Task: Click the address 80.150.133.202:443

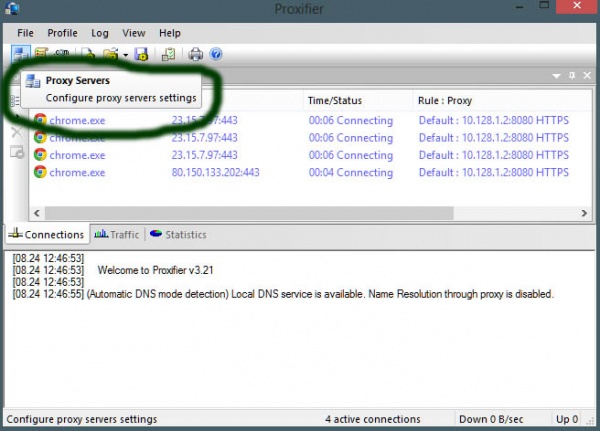Action: (x=215, y=173)
